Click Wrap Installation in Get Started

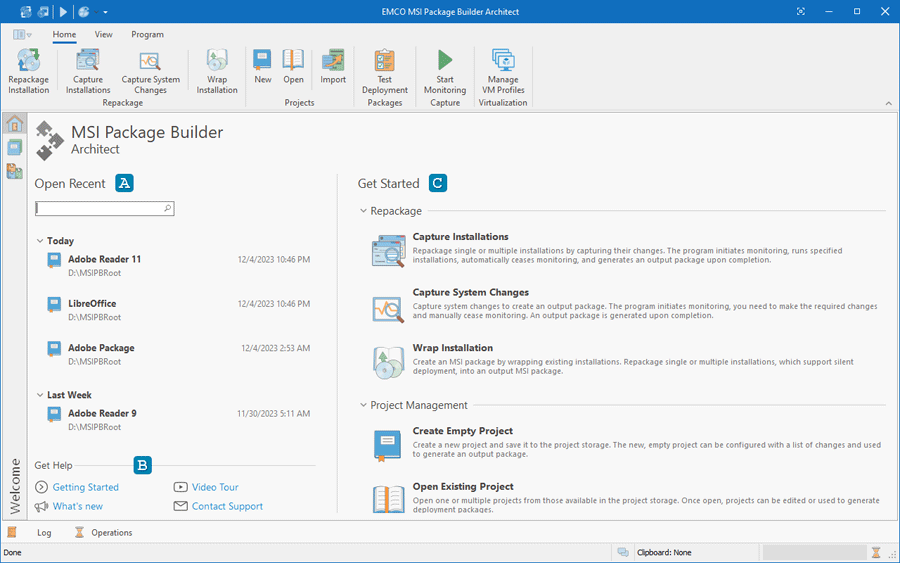point(452,348)
